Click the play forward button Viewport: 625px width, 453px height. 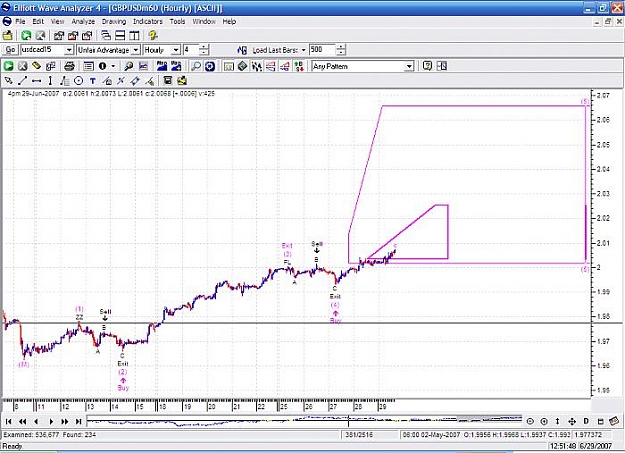(x=51, y=421)
